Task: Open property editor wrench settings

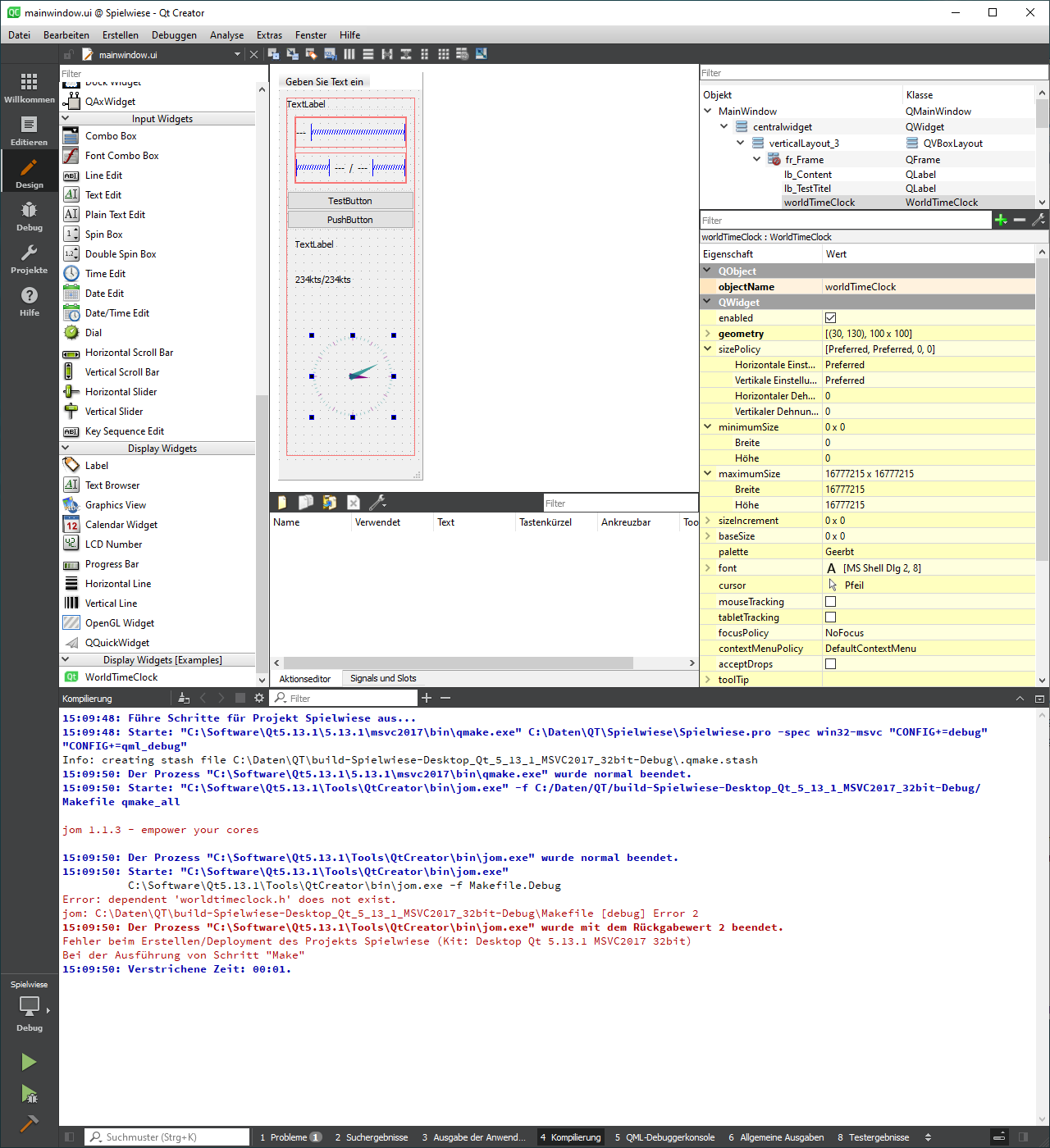Action: tap(1039, 220)
